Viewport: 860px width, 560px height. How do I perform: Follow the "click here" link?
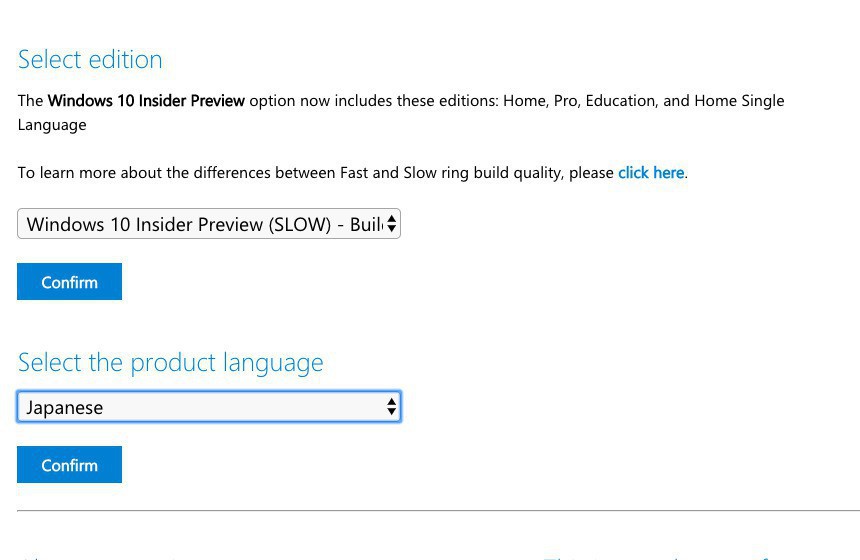(x=651, y=173)
